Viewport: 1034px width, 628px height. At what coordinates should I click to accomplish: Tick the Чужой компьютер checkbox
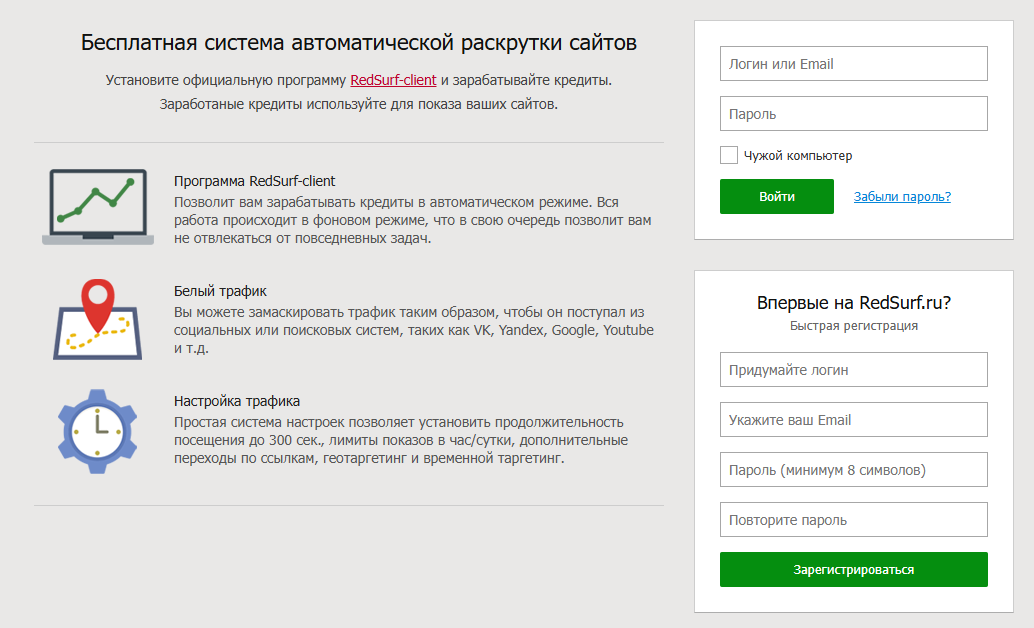(729, 155)
